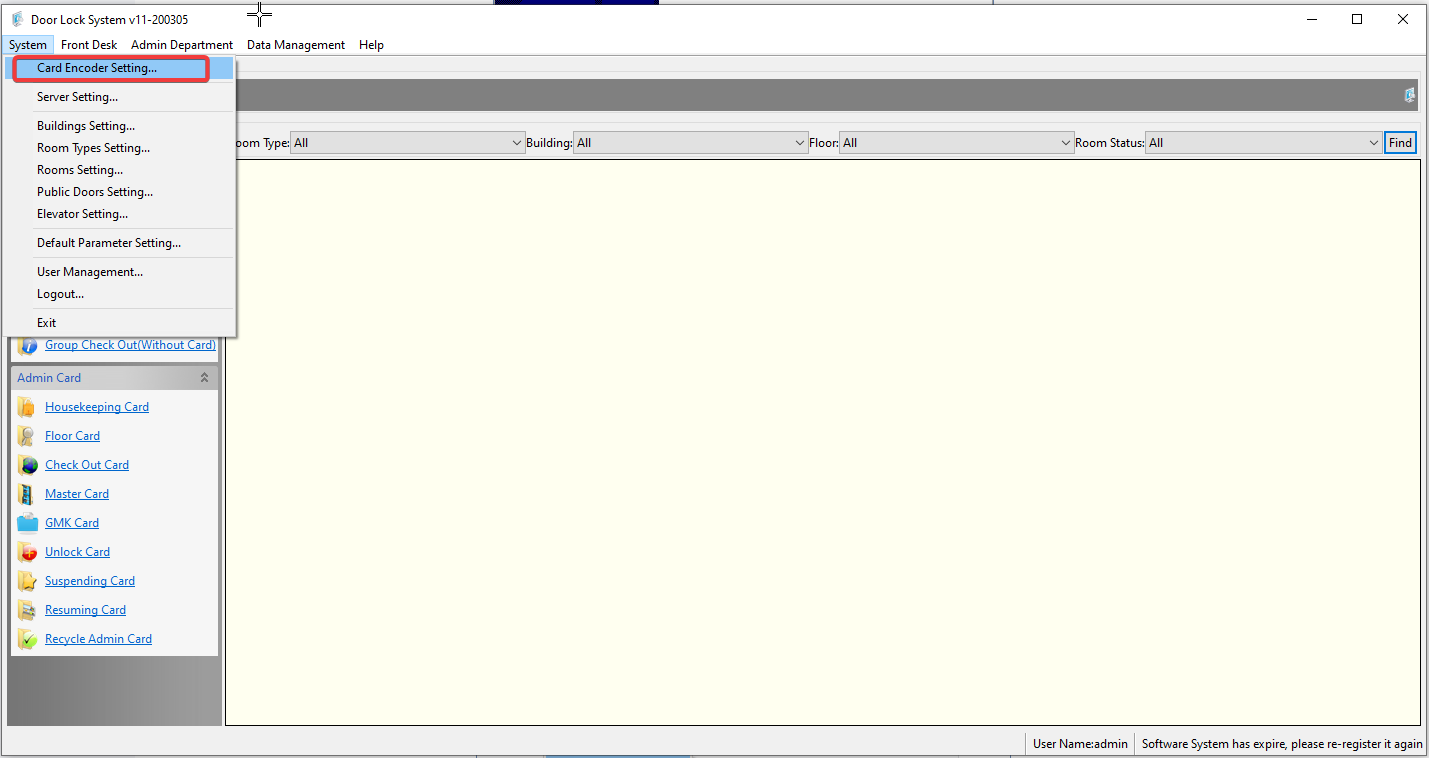1429x758 pixels.
Task: Open the Help menu
Action: (371, 45)
